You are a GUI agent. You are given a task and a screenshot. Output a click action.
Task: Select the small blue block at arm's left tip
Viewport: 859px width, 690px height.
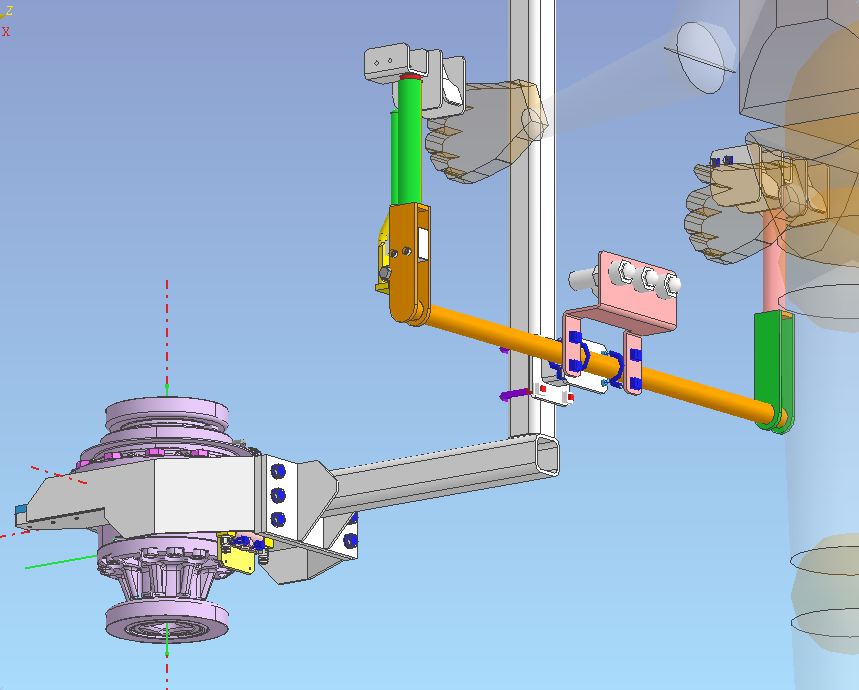pyautogui.click(x=20, y=514)
